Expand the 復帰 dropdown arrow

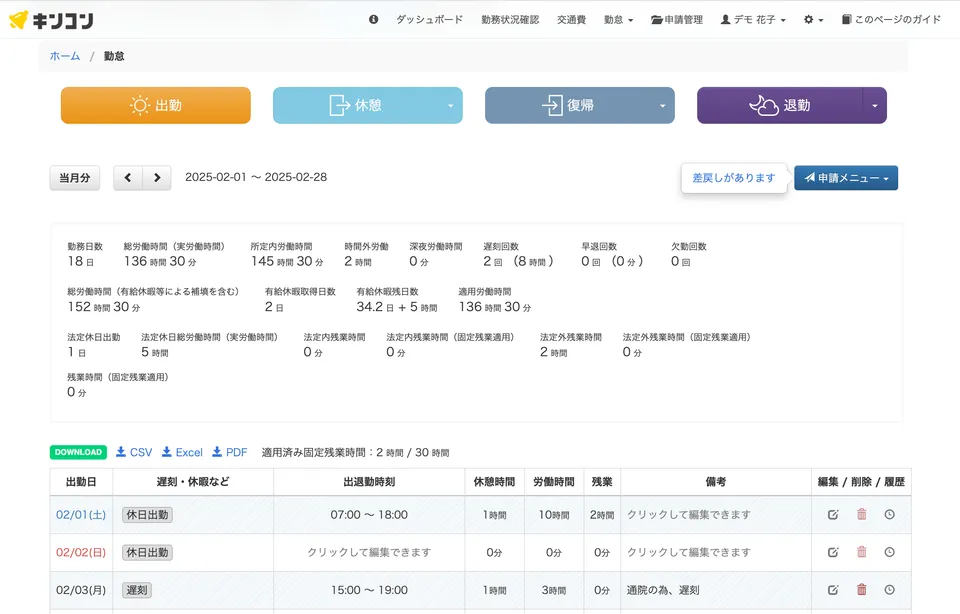[x=661, y=105]
